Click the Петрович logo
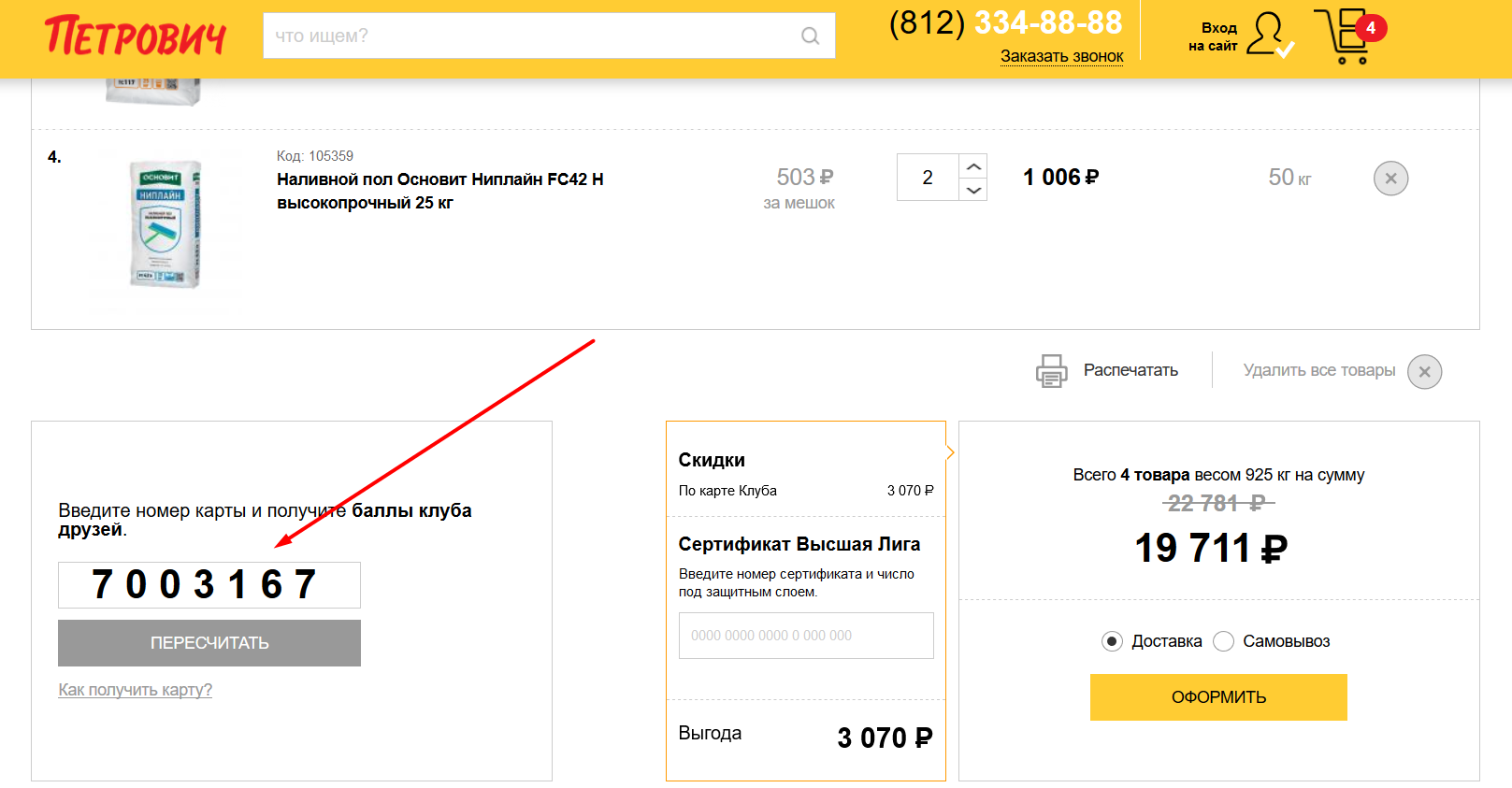The height and width of the screenshot is (788, 1512). pyautogui.click(x=136, y=36)
